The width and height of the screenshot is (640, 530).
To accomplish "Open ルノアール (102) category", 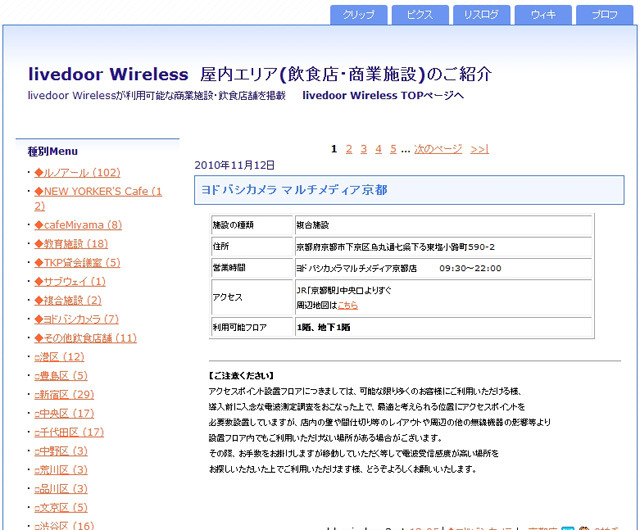I will pos(77,173).
